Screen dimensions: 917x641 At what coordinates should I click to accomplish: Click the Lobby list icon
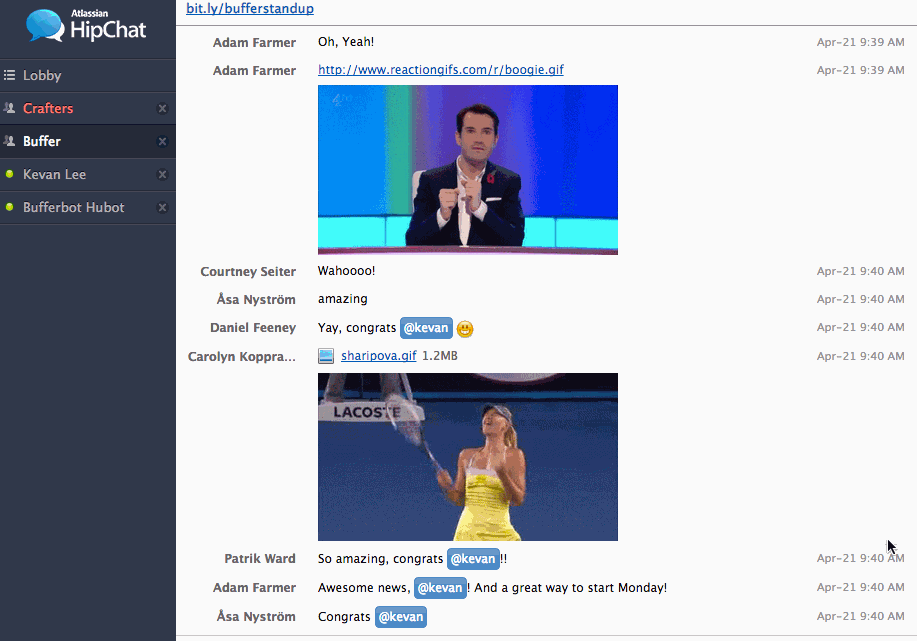(9, 75)
